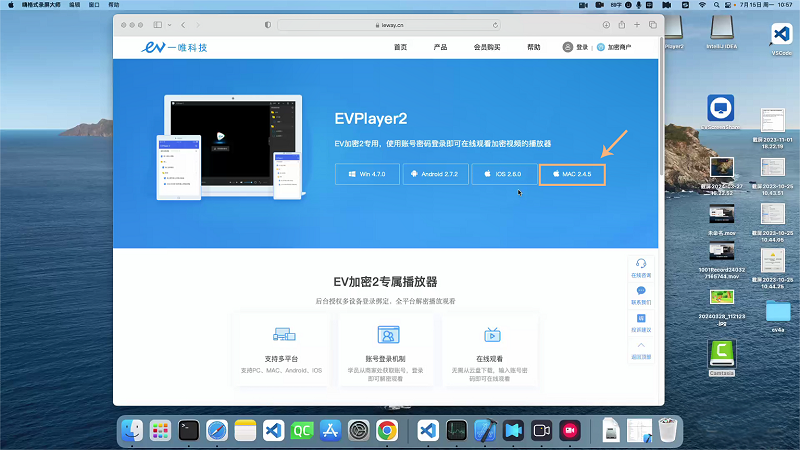Click the 账号登录机制 feature card

pyautogui.click(x=385, y=350)
